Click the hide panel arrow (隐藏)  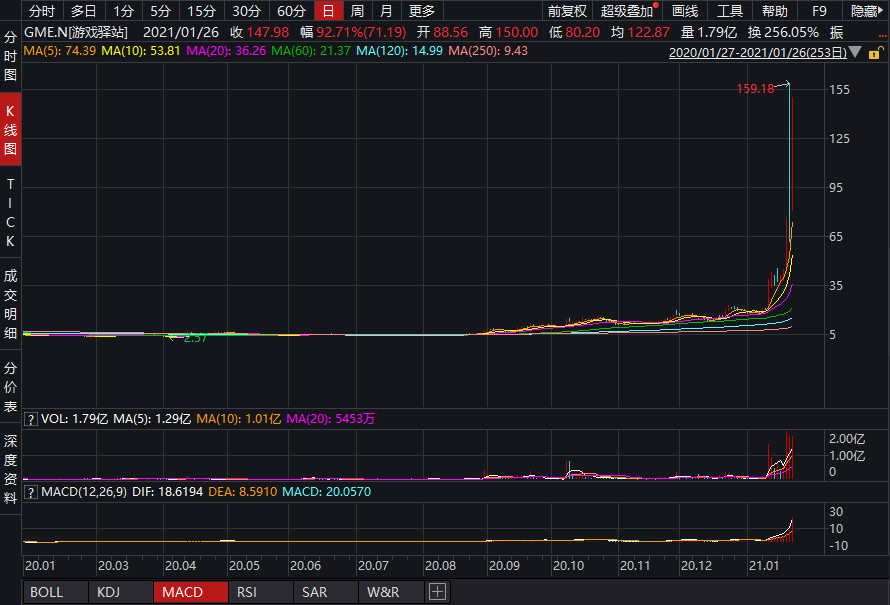[x=864, y=12]
